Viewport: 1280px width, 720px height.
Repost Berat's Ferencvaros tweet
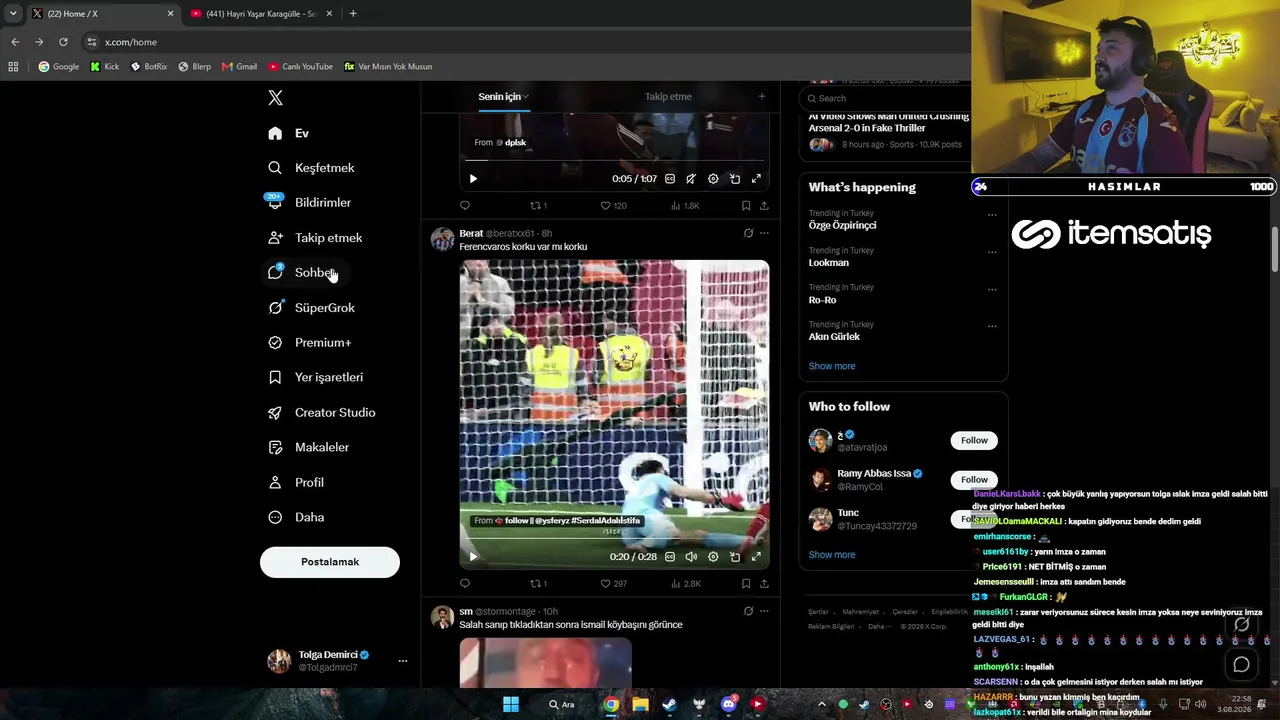[x=538, y=583]
